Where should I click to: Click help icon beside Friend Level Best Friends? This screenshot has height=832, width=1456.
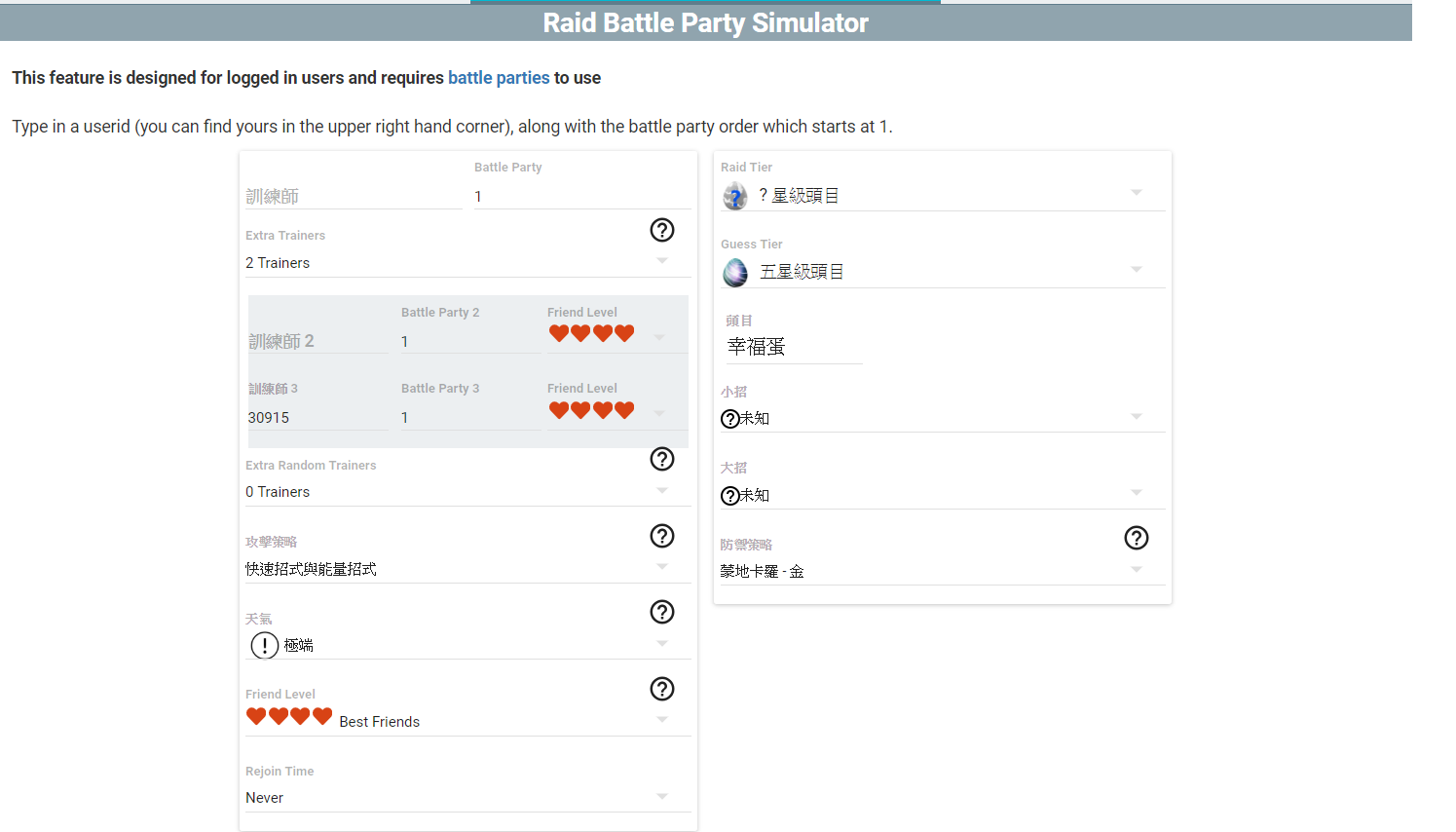pyautogui.click(x=661, y=689)
